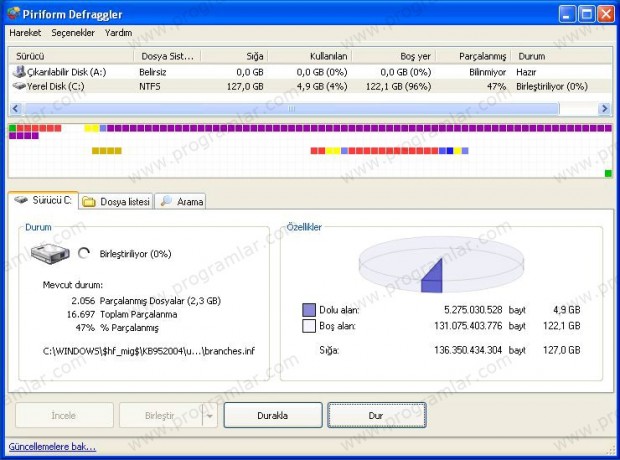Click the first green block in drive map
The height and width of the screenshot is (460, 620).
coord(12,128)
